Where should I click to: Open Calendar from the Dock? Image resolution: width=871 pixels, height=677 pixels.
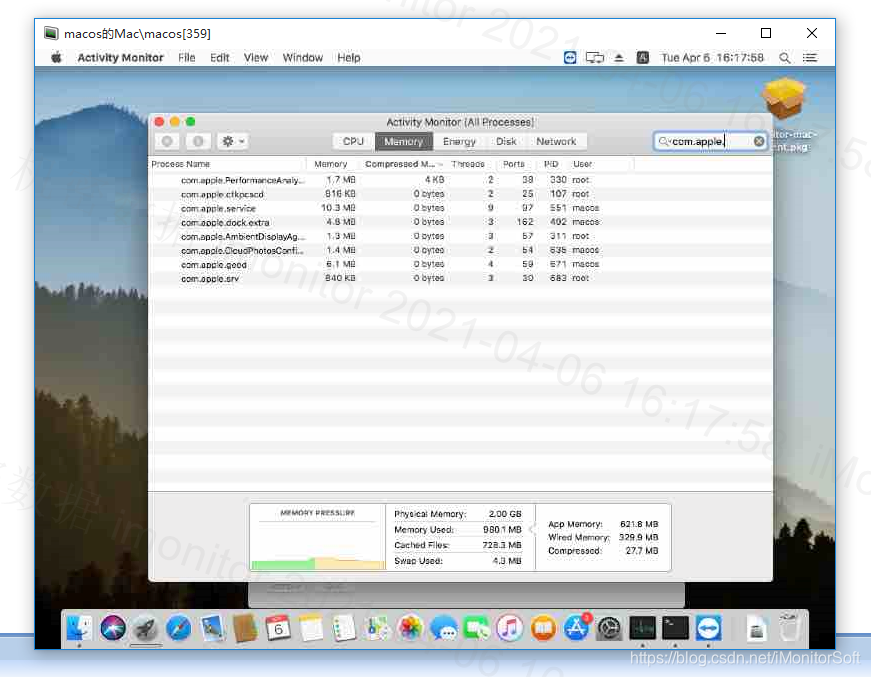(278, 629)
